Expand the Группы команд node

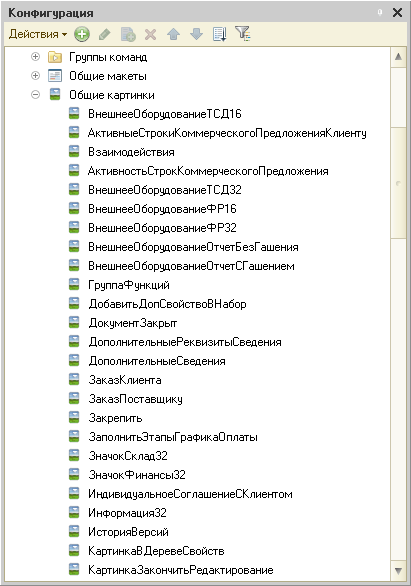(x=35, y=56)
